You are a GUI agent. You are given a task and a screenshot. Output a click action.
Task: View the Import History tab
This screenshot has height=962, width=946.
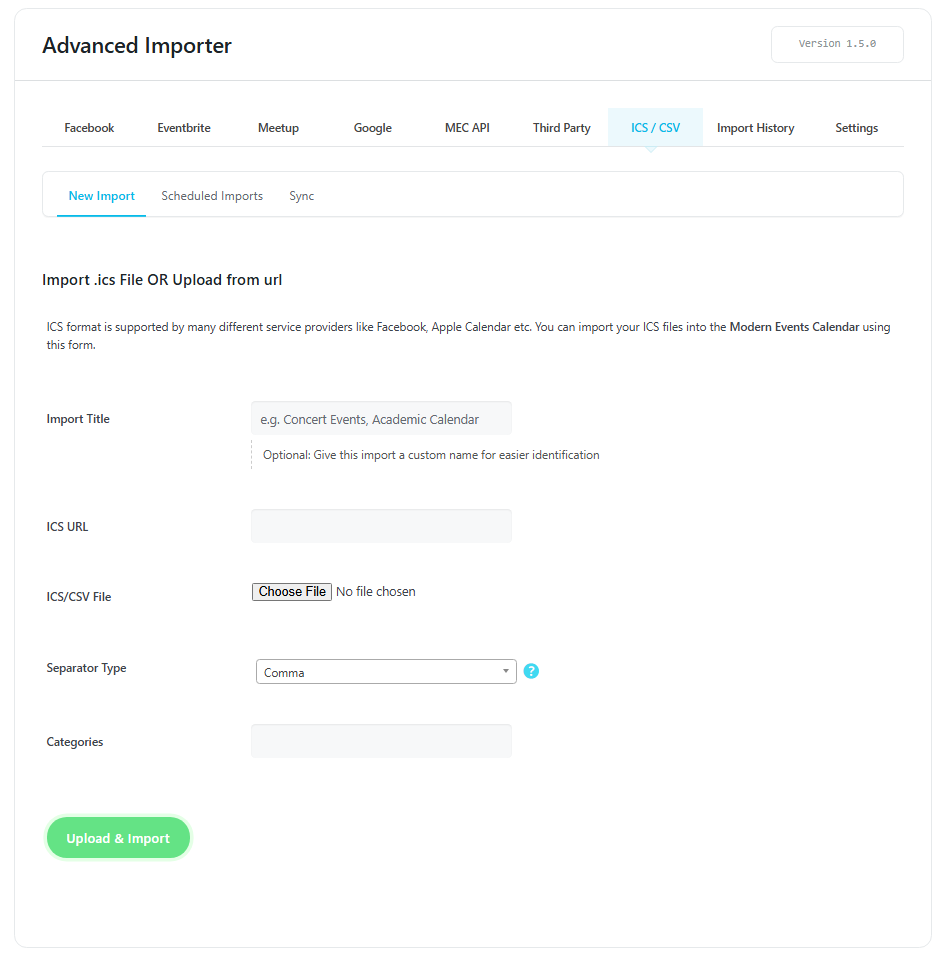[755, 128]
